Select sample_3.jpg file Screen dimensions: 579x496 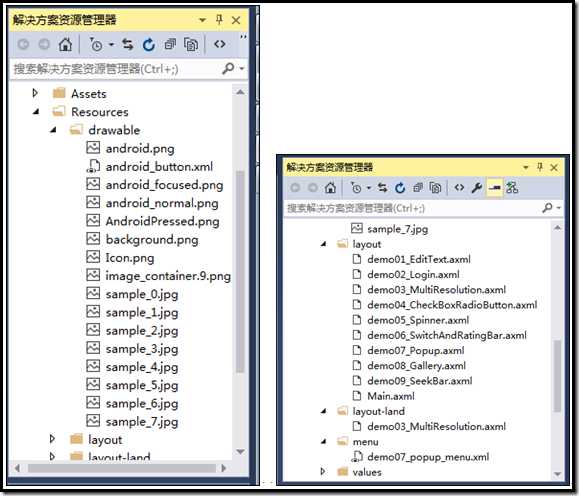(142, 349)
